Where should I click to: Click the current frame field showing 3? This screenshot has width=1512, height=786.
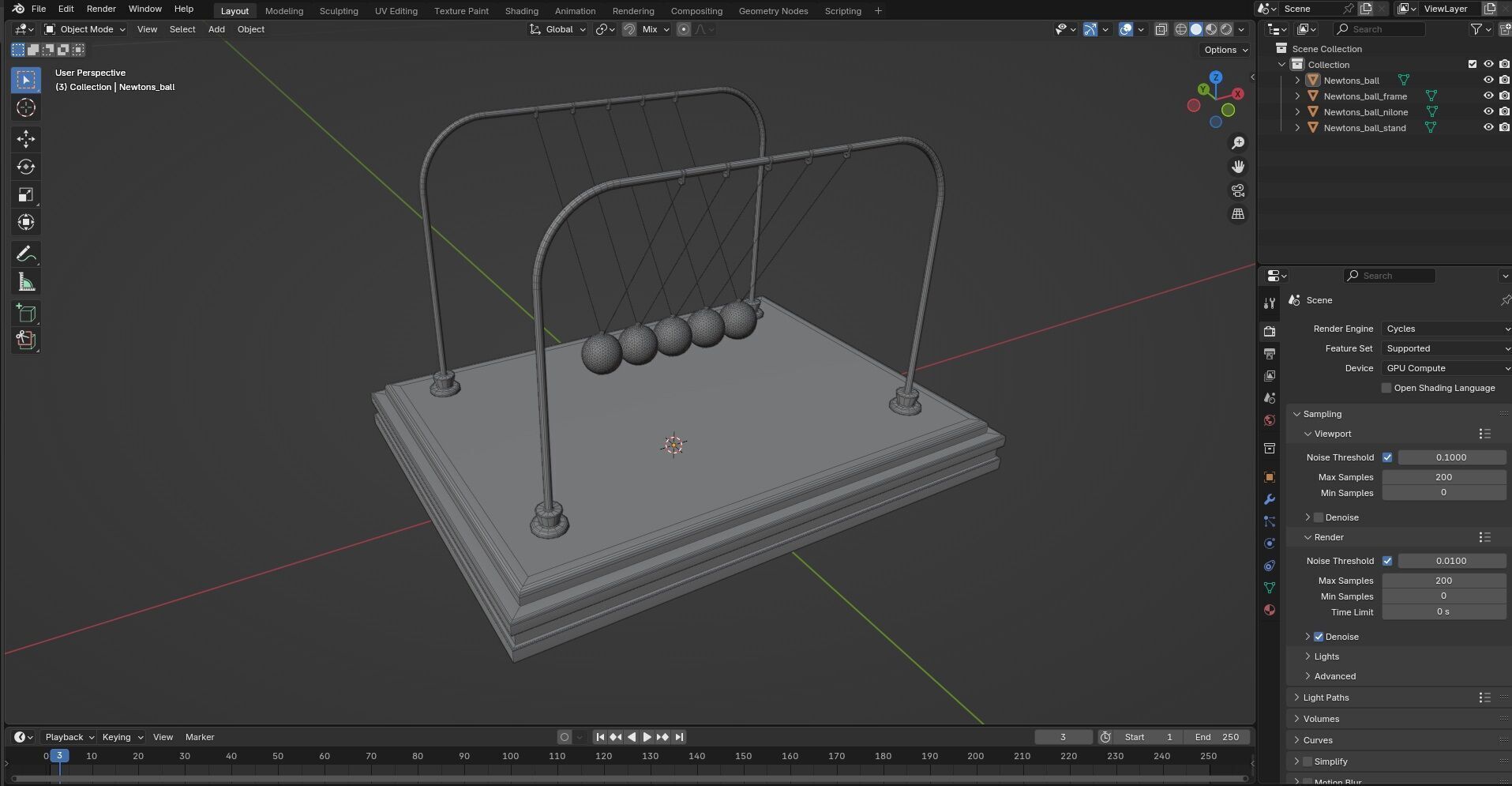[1064, 737]
